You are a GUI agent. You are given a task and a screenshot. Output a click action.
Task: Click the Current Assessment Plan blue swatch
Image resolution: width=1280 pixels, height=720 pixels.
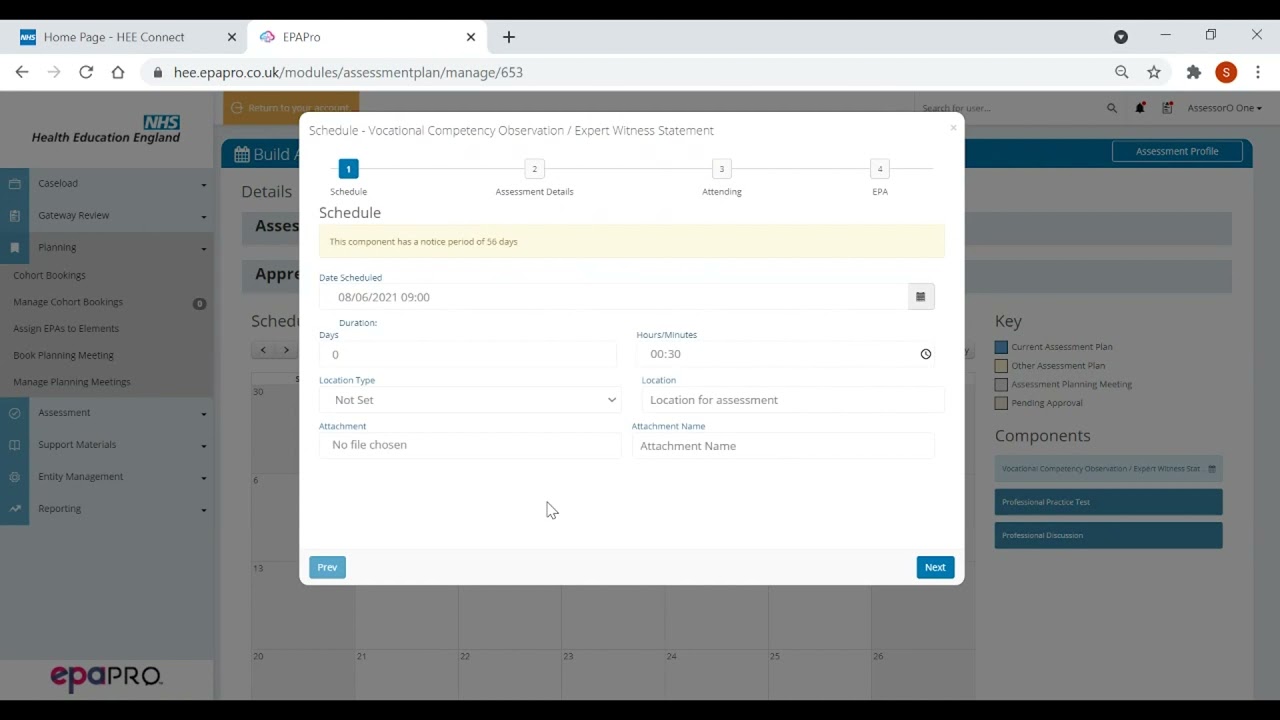(1001, 347)
